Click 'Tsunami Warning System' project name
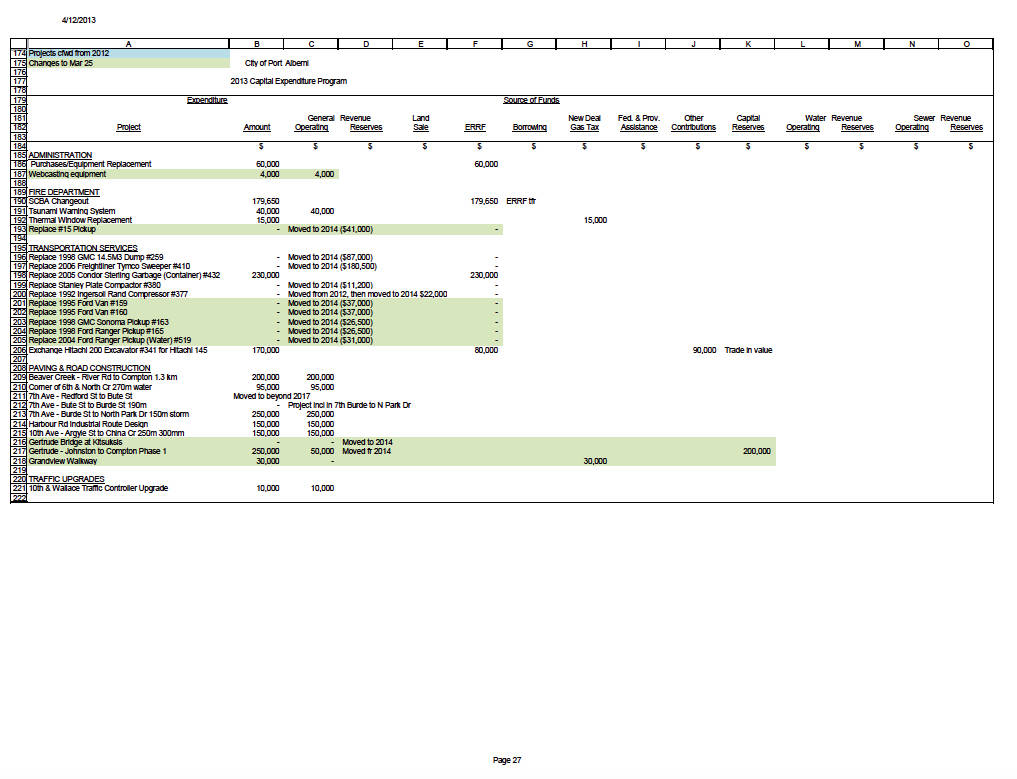This screenshot has width=1017, height=779. click(x=72, y=211)
